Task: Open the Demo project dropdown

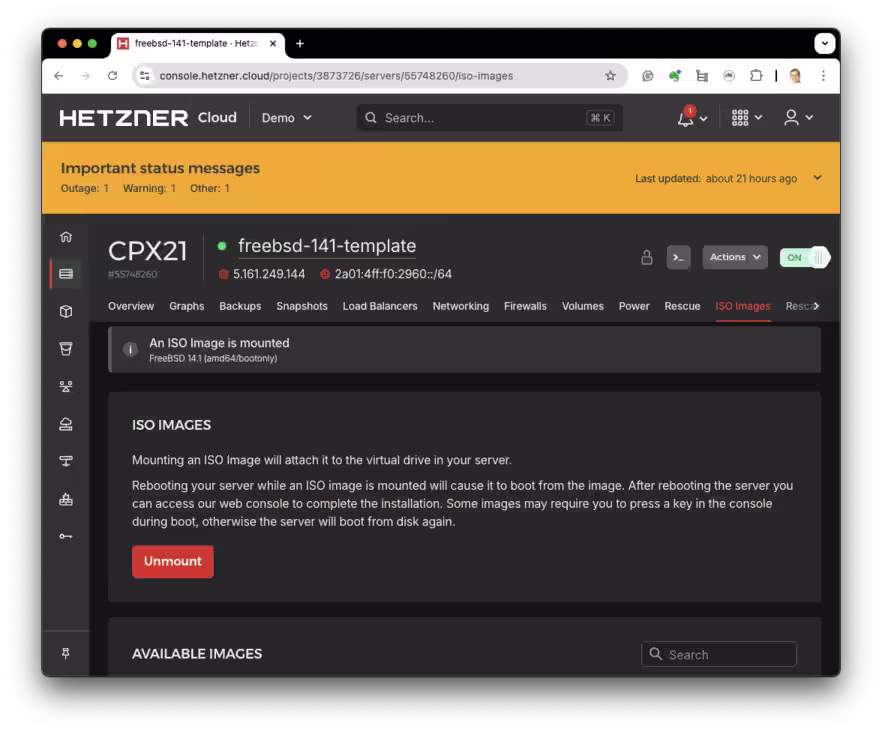Action: coord(286,118)
